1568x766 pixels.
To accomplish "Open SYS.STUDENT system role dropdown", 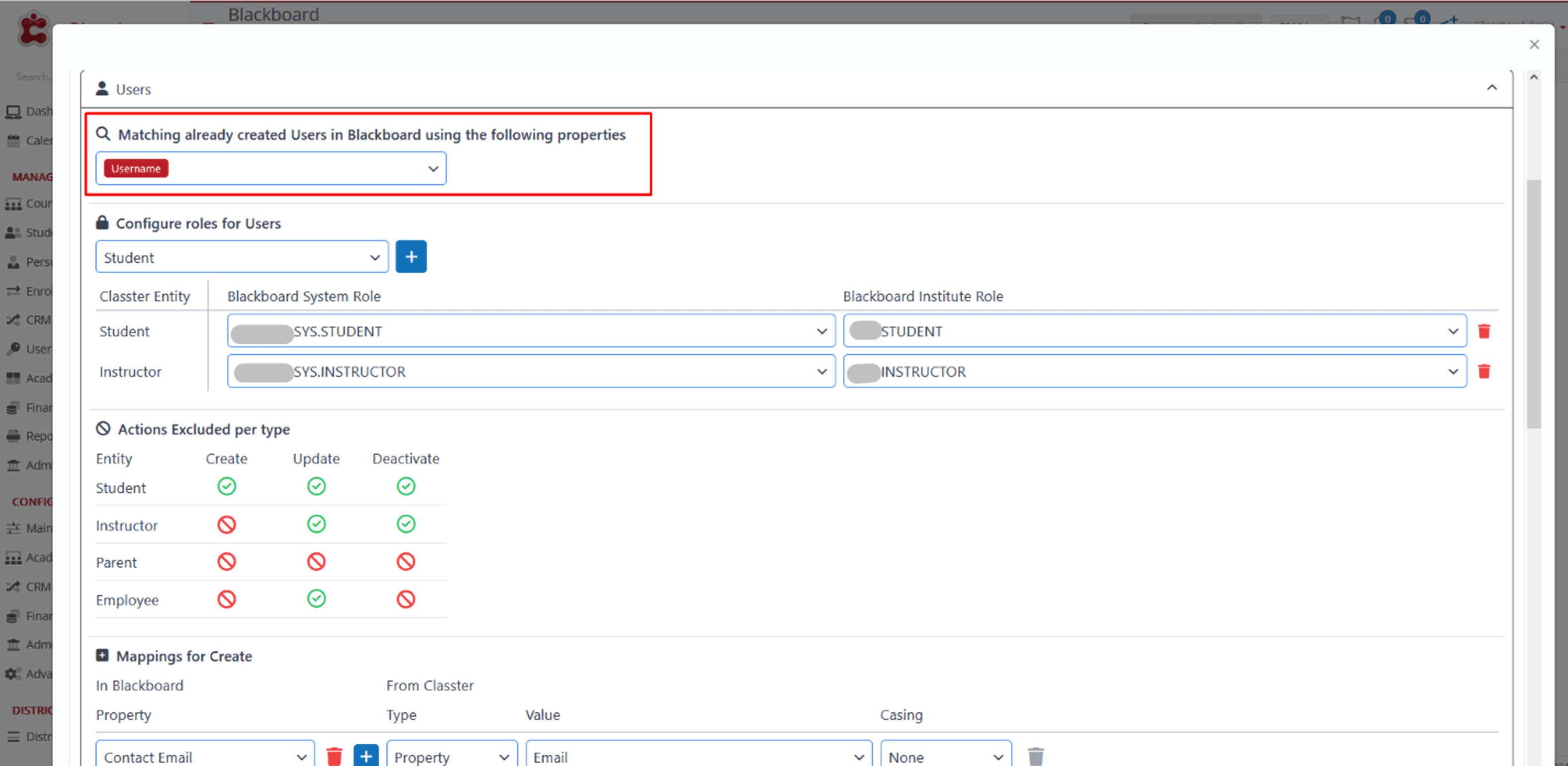I will click(531, 331).
